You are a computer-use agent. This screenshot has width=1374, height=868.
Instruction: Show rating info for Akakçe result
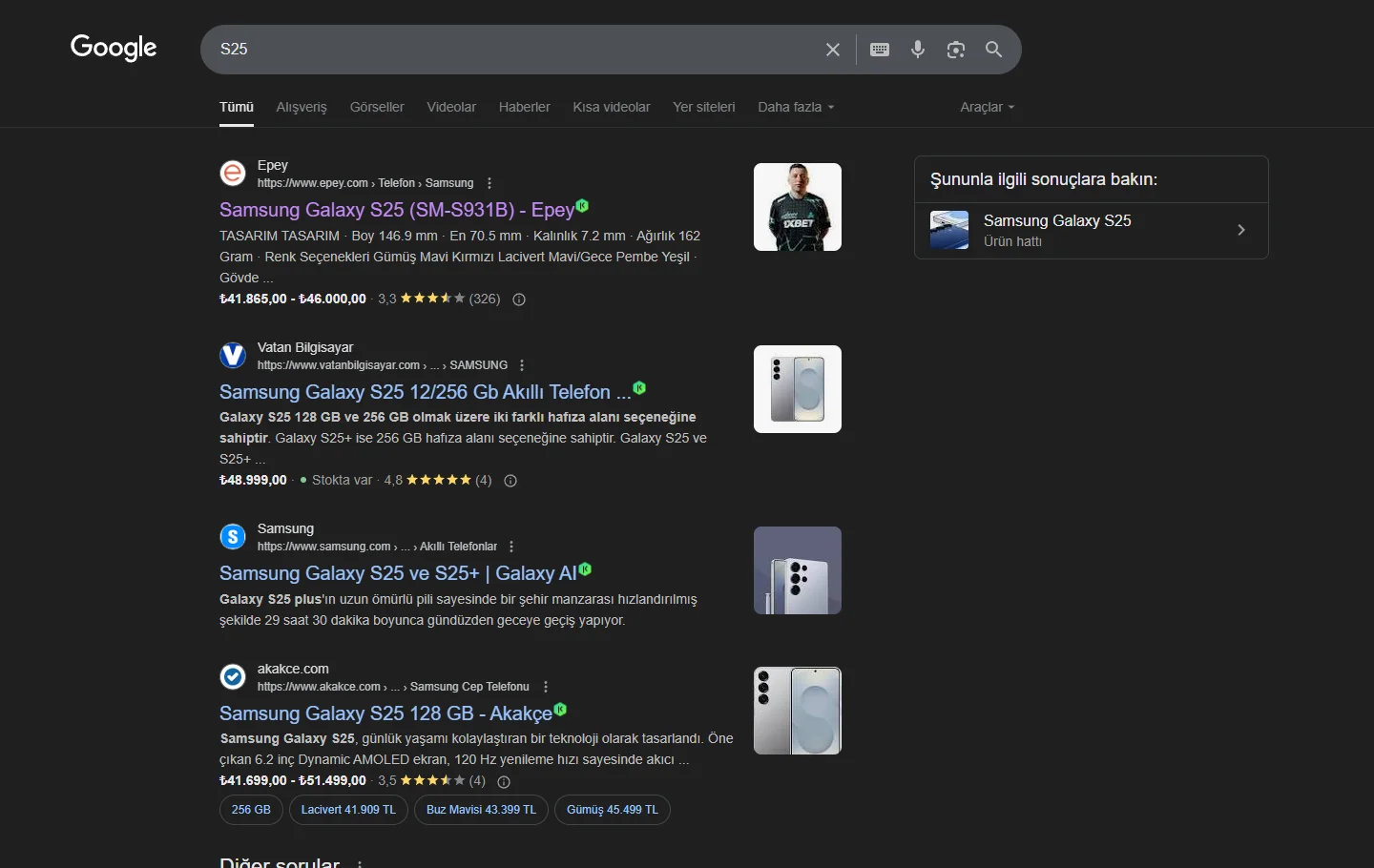[504, 781]
